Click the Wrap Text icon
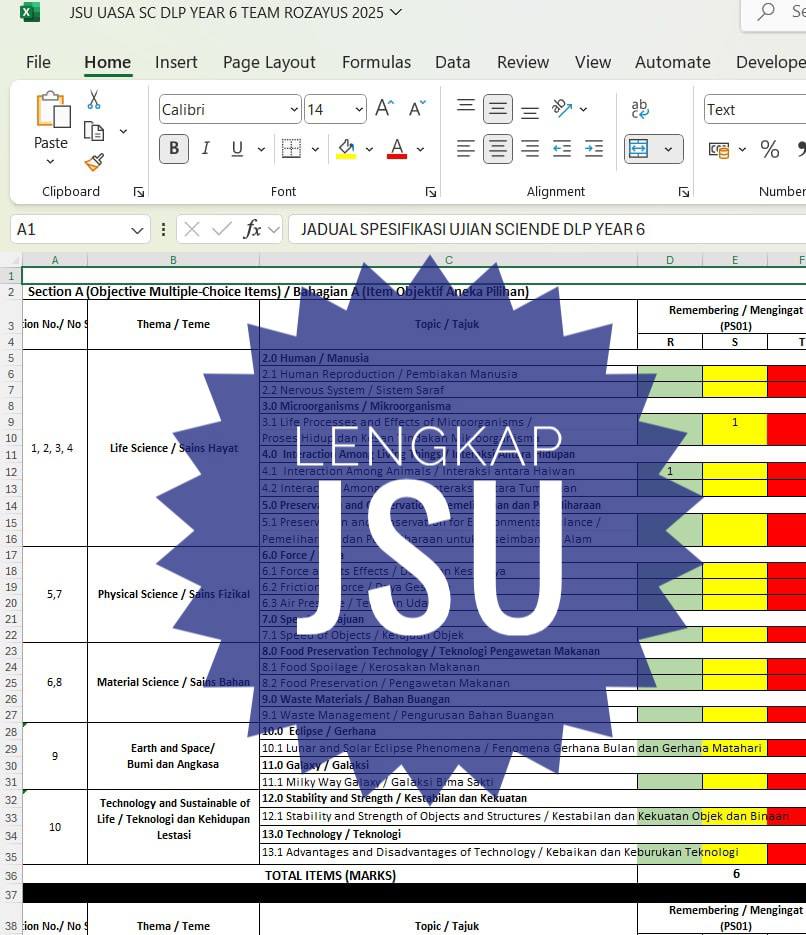Screen dimensions: 806x935 [640, 109]
